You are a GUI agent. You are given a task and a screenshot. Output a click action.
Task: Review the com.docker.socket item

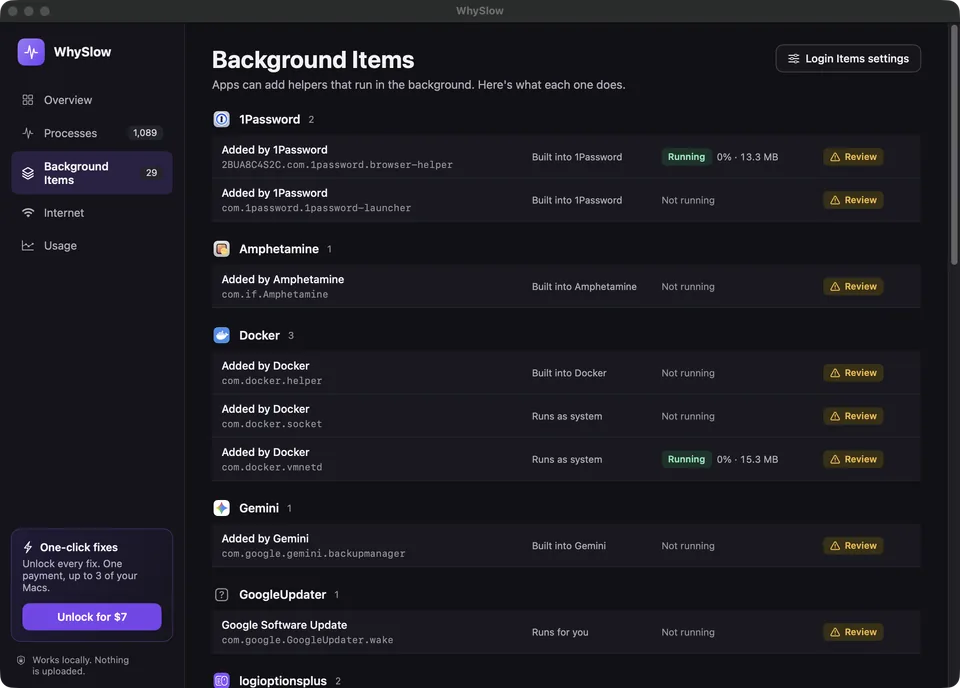click(x=853, y=416)
